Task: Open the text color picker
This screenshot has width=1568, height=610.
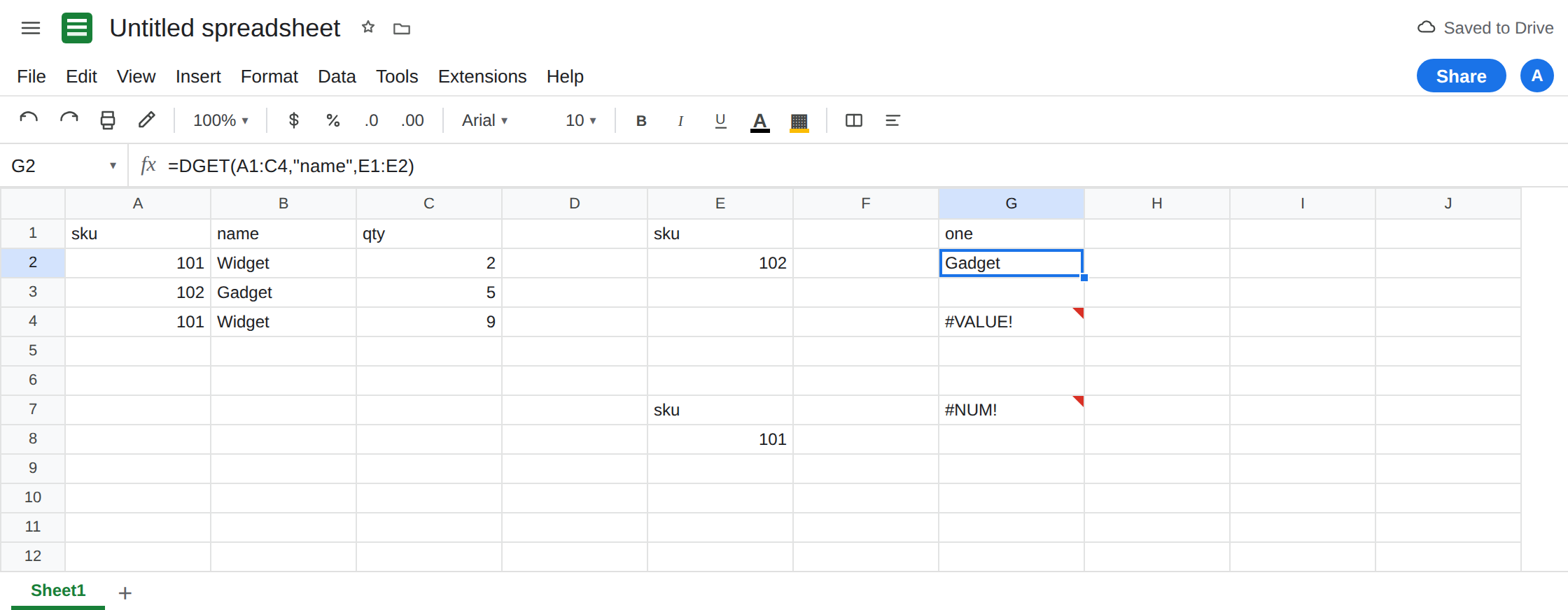Action: [759, 121]
